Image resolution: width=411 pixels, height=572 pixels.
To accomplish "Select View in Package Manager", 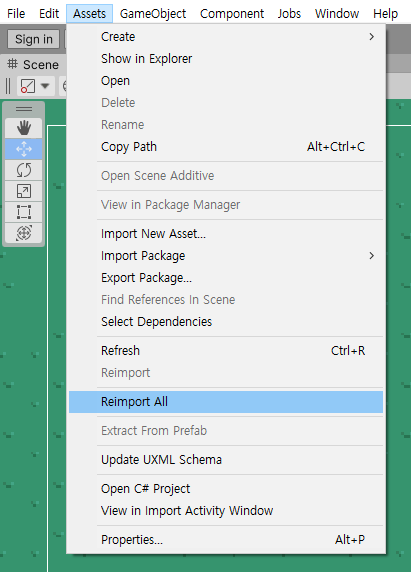I will pos(226,205).
